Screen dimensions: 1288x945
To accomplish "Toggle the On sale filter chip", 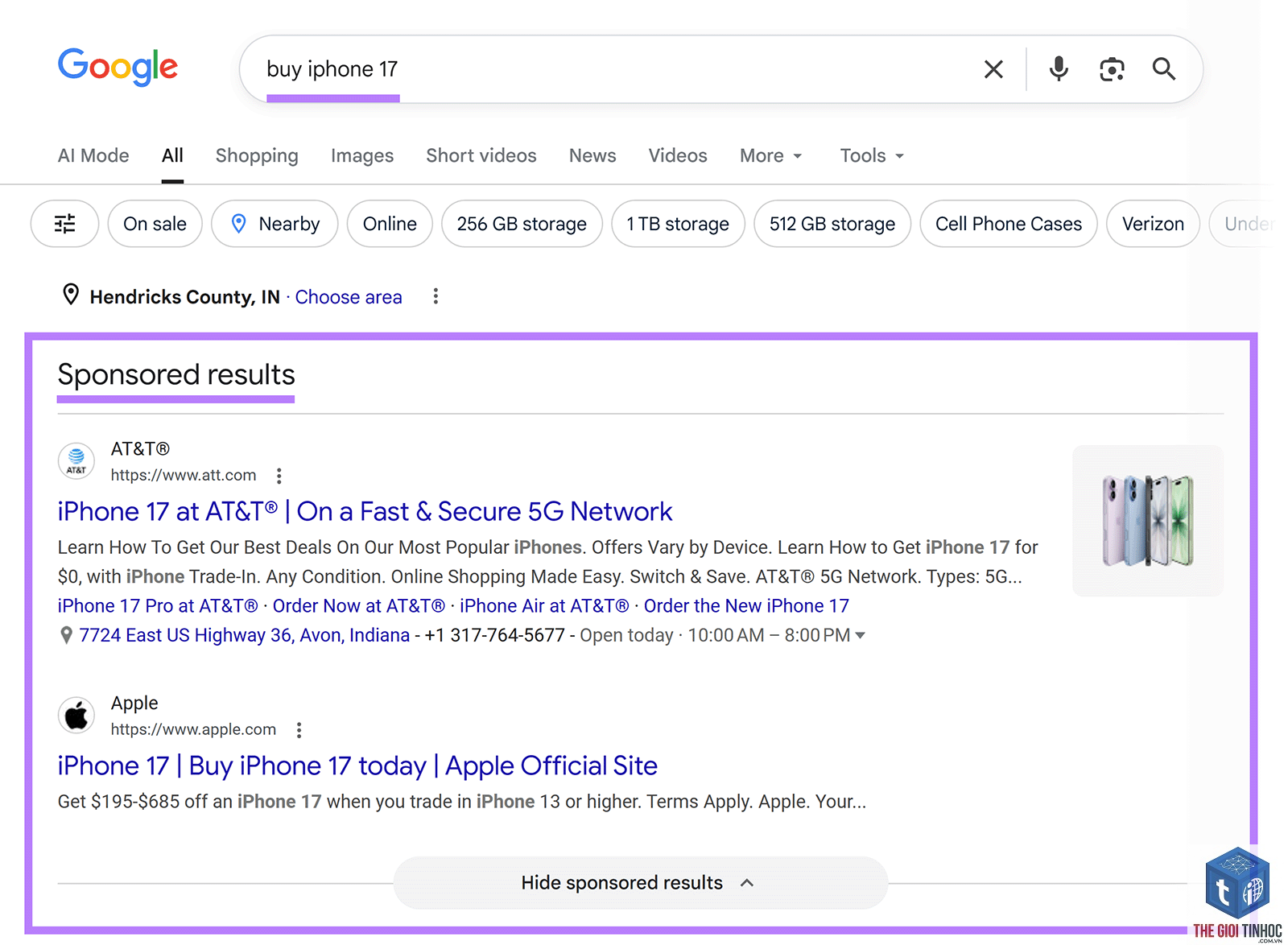I will pos(155,224).
